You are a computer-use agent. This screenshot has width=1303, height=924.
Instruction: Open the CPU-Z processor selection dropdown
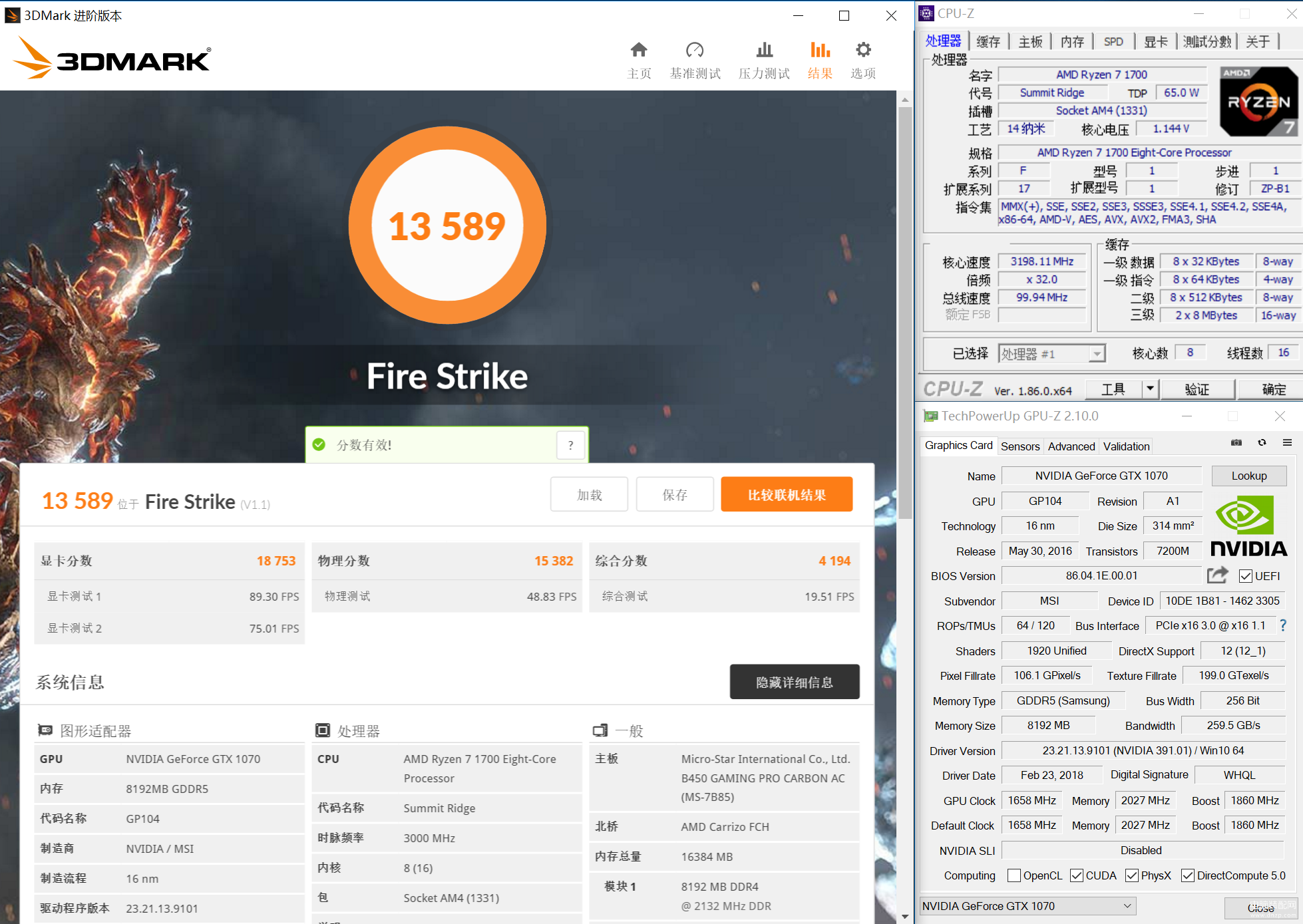click(1051, 353)
